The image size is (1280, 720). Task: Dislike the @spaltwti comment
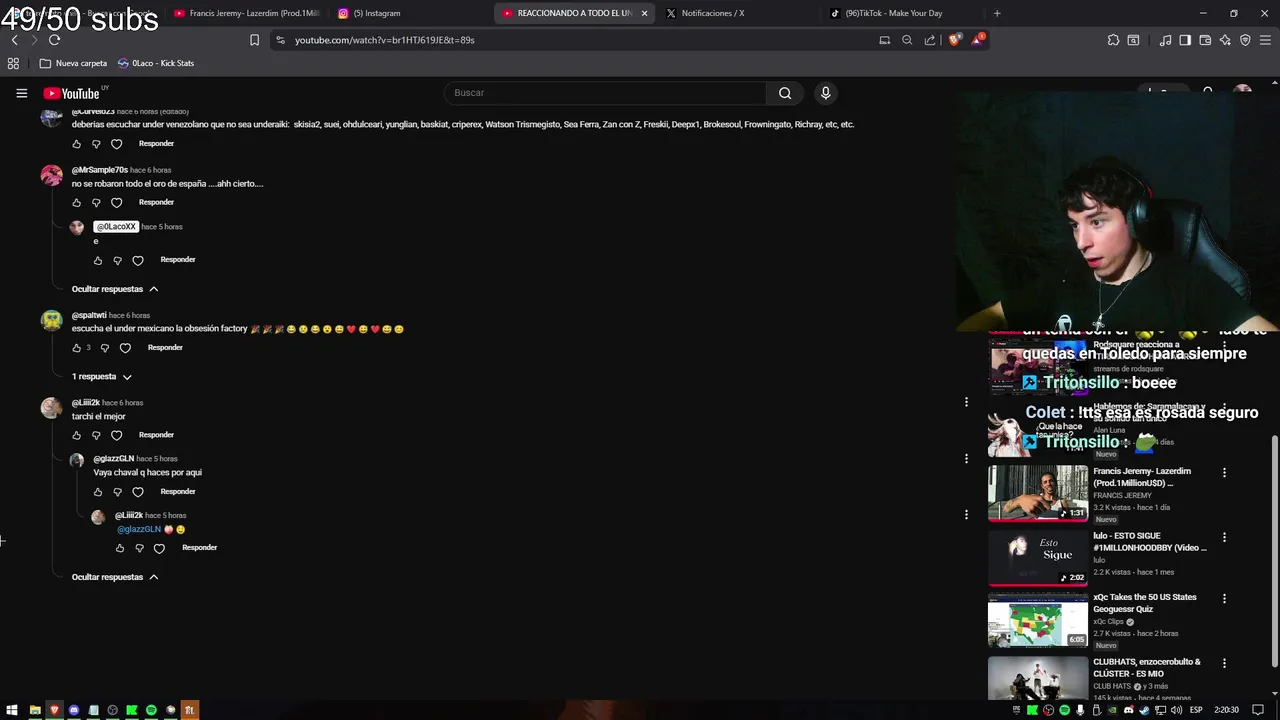105,348
